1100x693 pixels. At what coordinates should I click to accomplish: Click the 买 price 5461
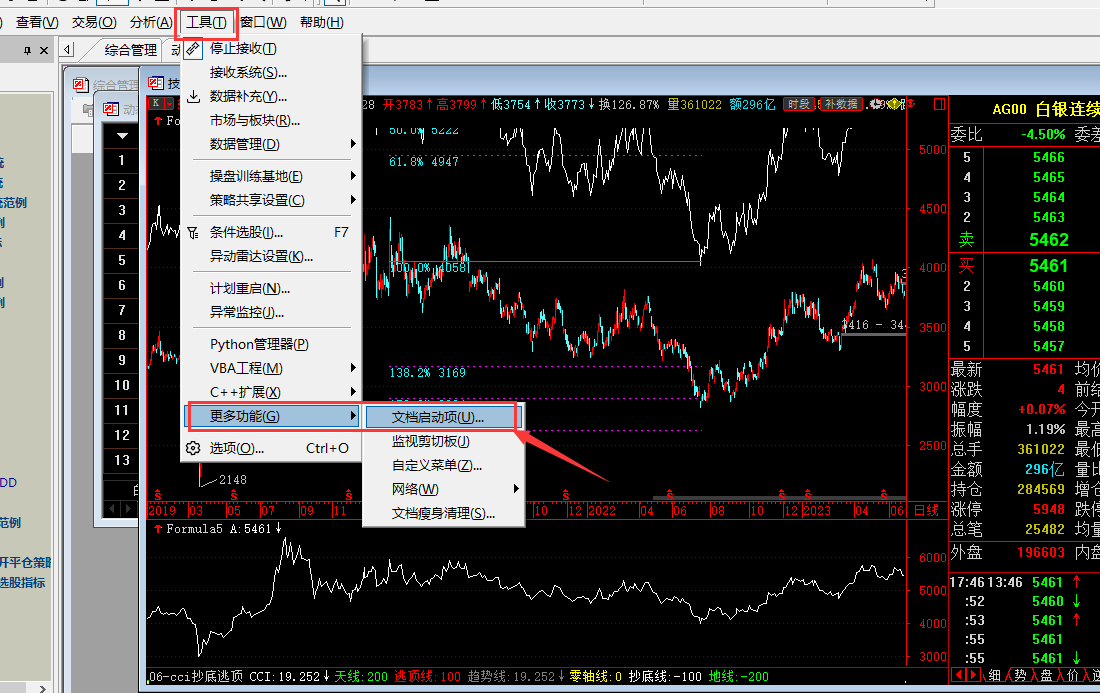coord(1048,266)
